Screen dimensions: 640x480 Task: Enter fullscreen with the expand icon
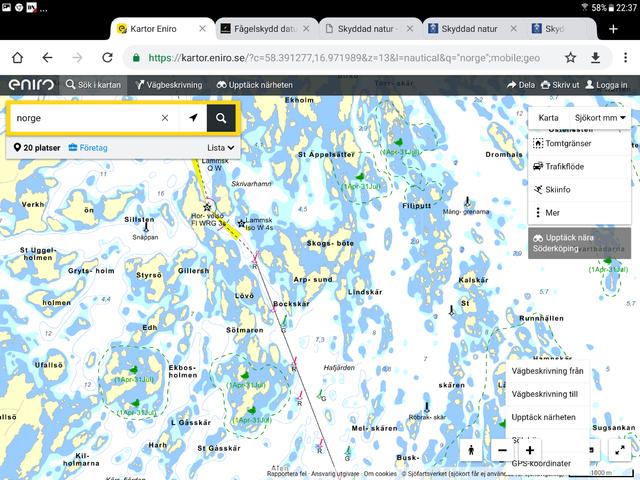pos(620,450)
